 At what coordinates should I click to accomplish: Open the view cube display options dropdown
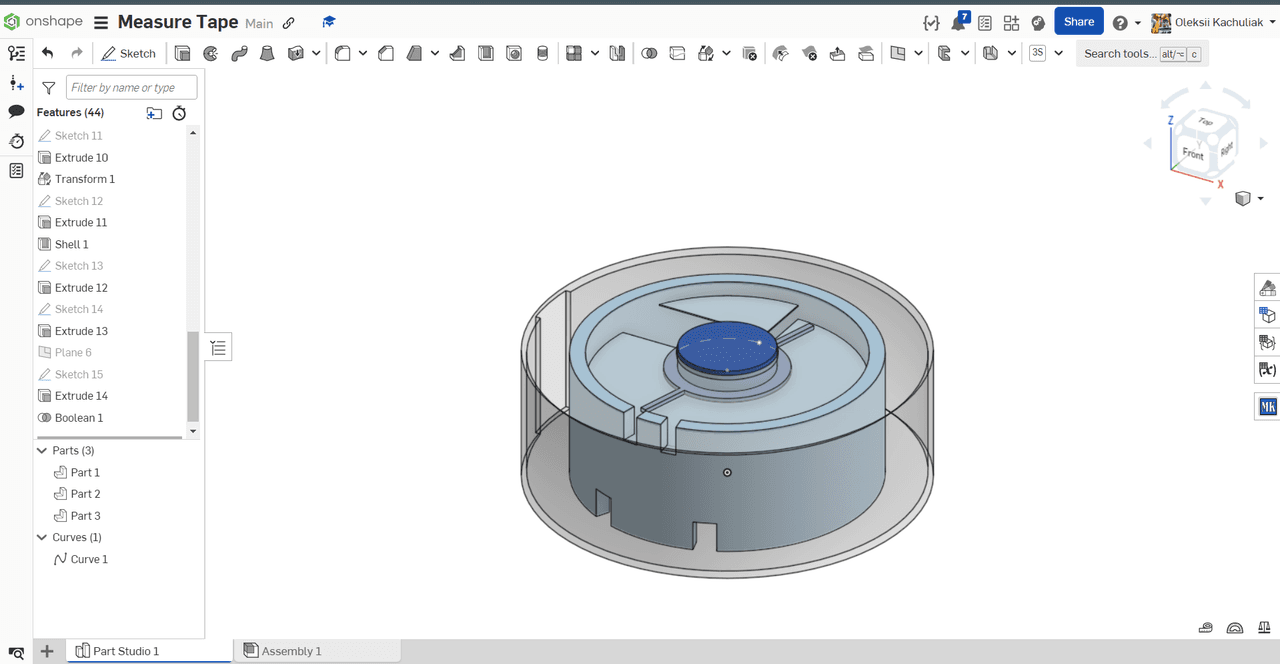tap(1244, 199)
